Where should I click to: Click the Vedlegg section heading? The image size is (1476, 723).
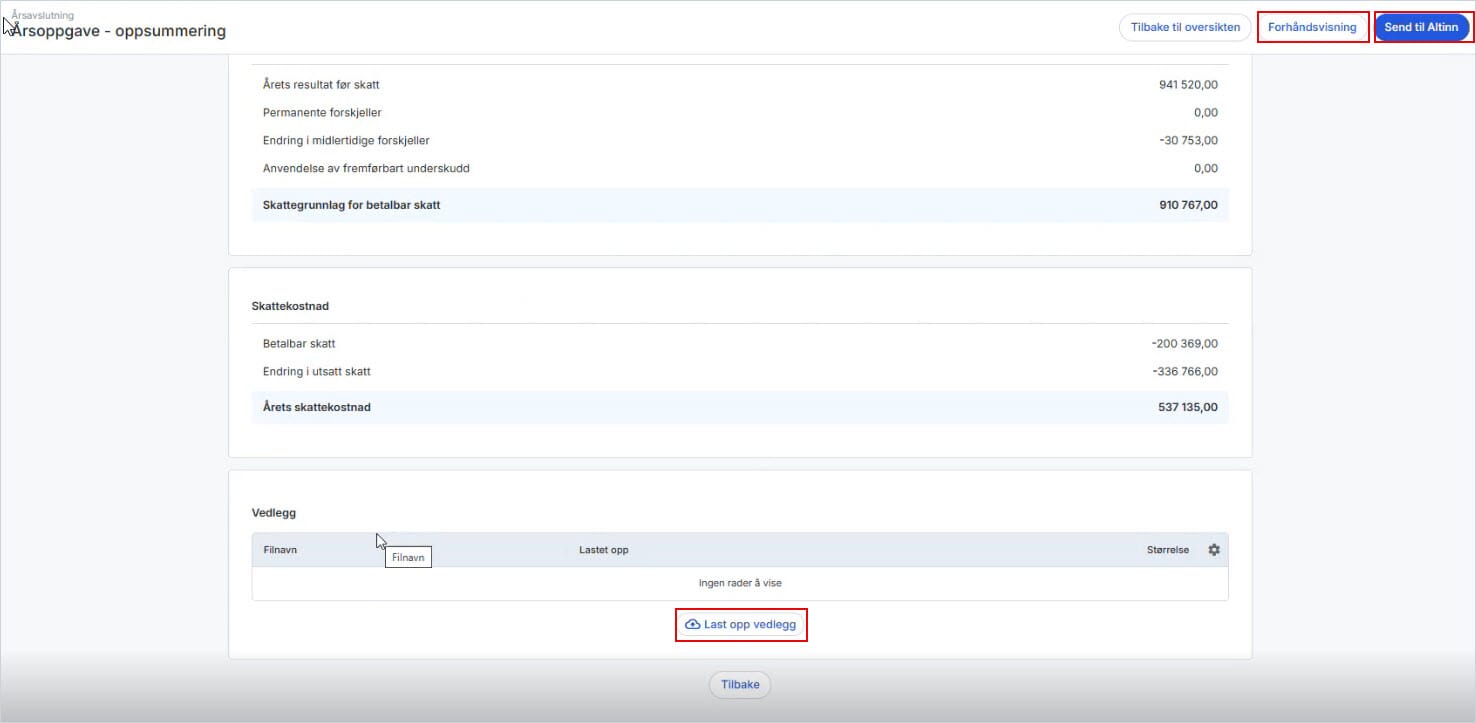click(274, 513)
